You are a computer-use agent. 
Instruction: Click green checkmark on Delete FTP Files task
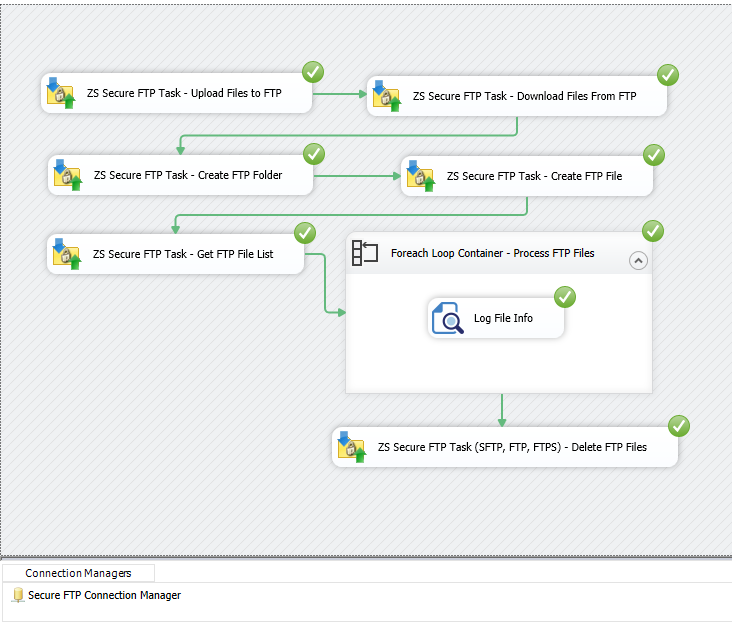click(679, 426)
